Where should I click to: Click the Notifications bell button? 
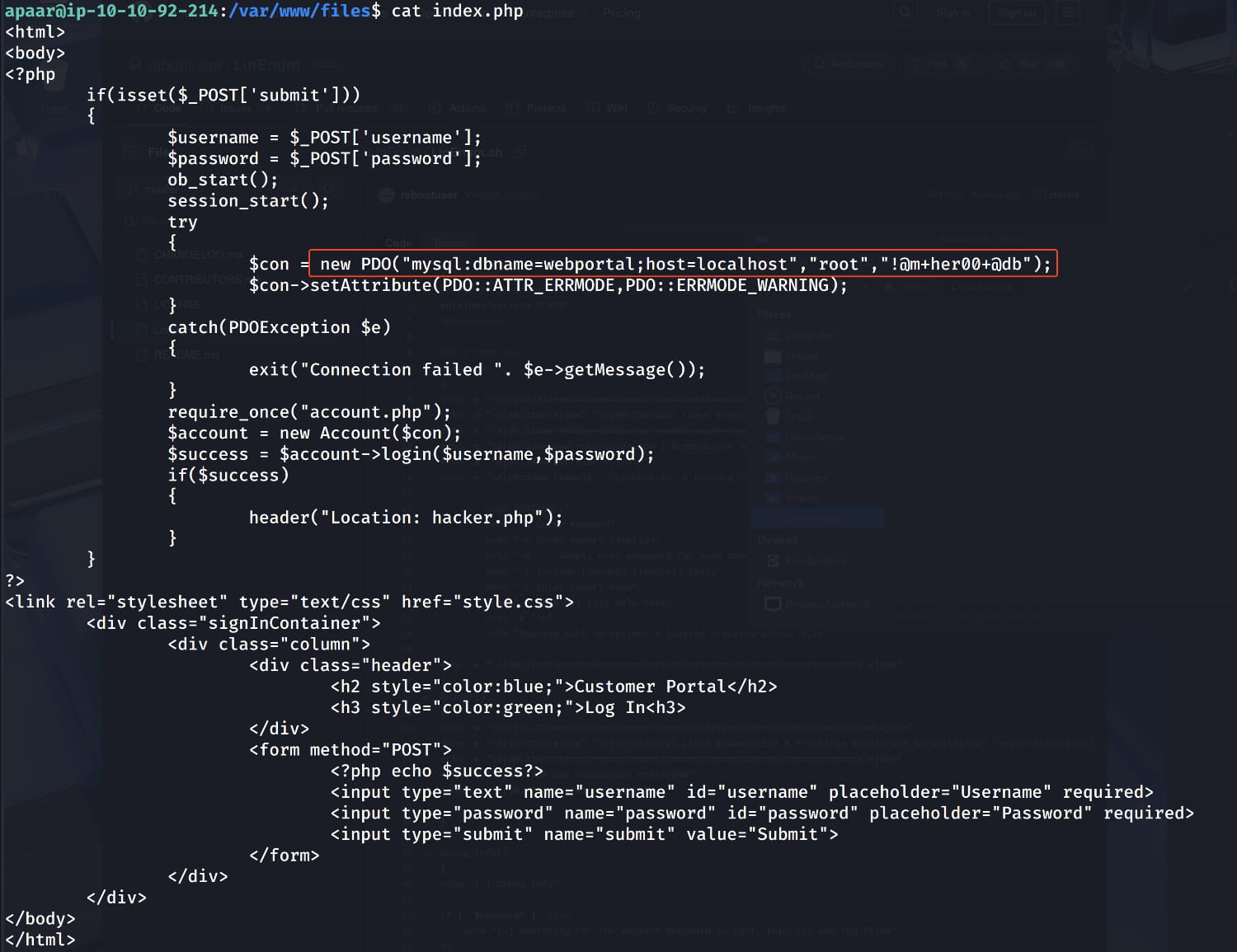[x=849, y=63]
